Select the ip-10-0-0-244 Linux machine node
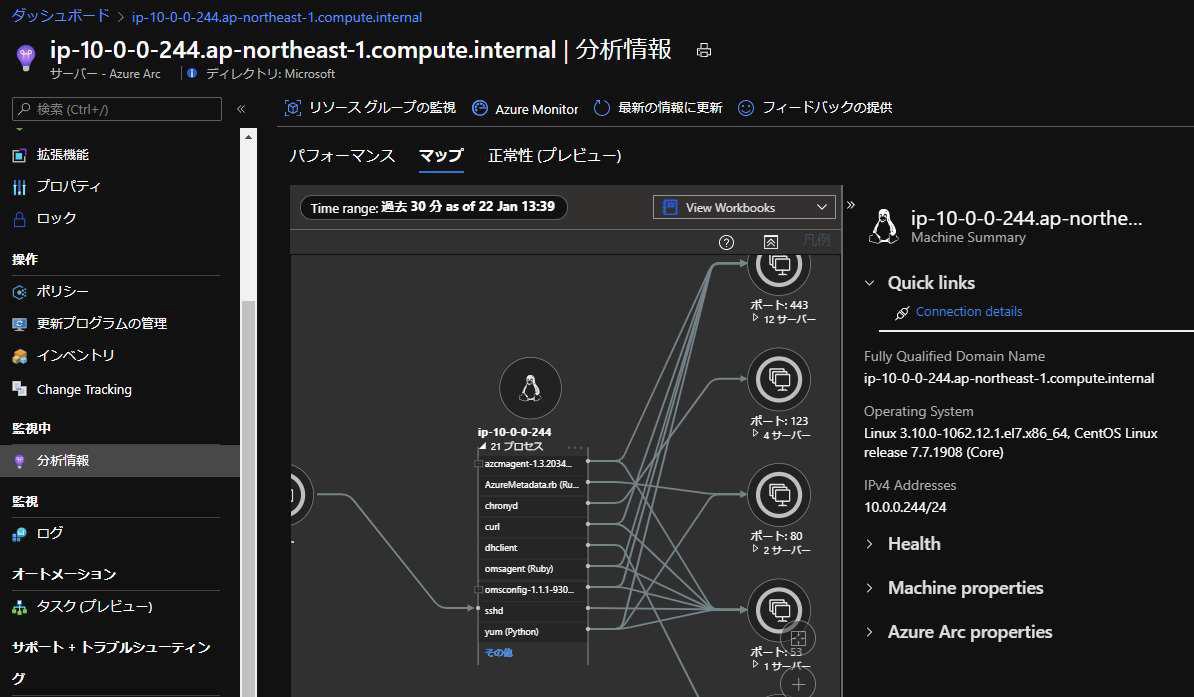 (530, 388)
